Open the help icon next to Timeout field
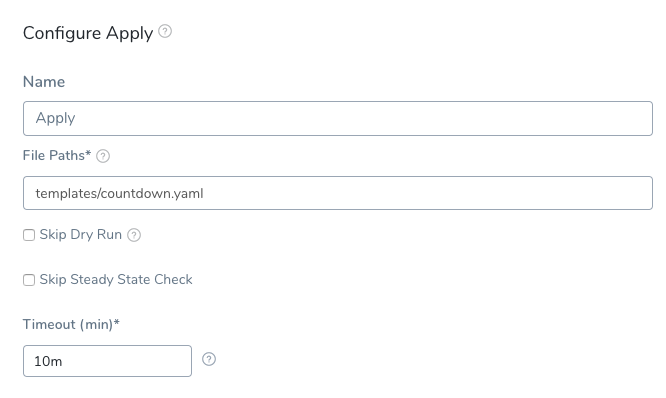Screen dimensions: 666x398 [x=209, y=359]
